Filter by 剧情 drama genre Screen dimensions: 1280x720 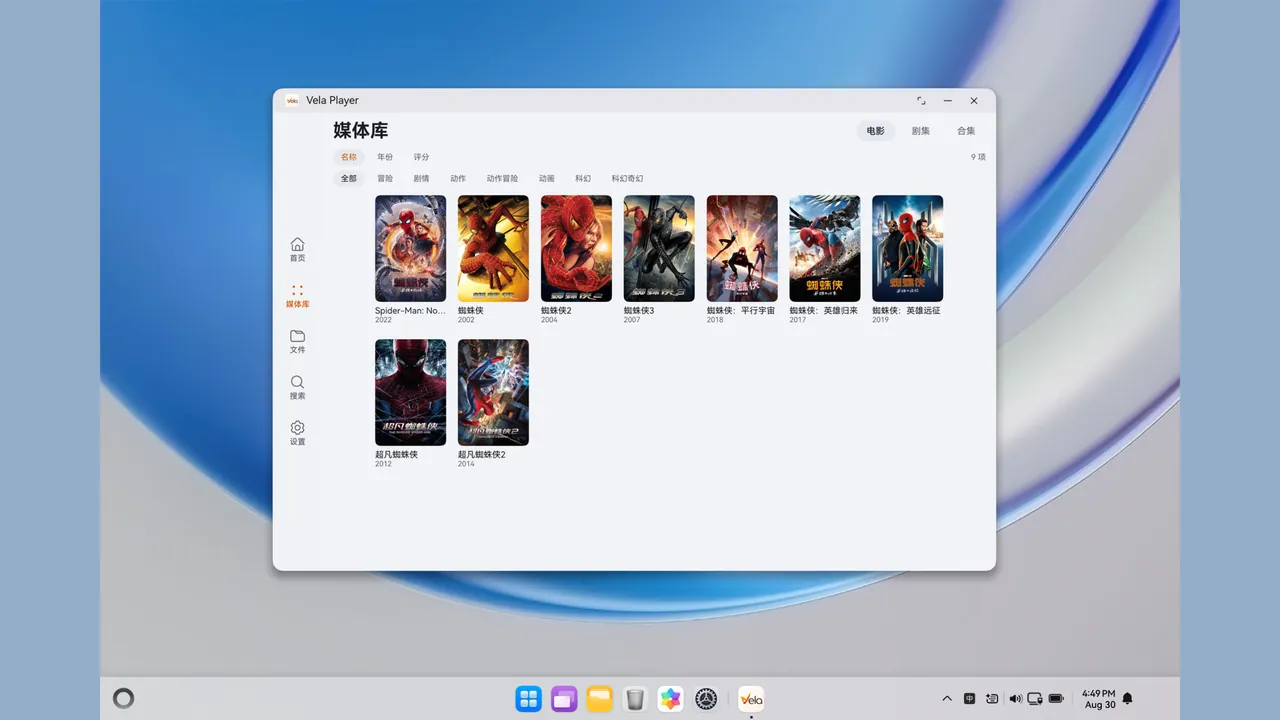pyautogui.click(x=422, y=179)
